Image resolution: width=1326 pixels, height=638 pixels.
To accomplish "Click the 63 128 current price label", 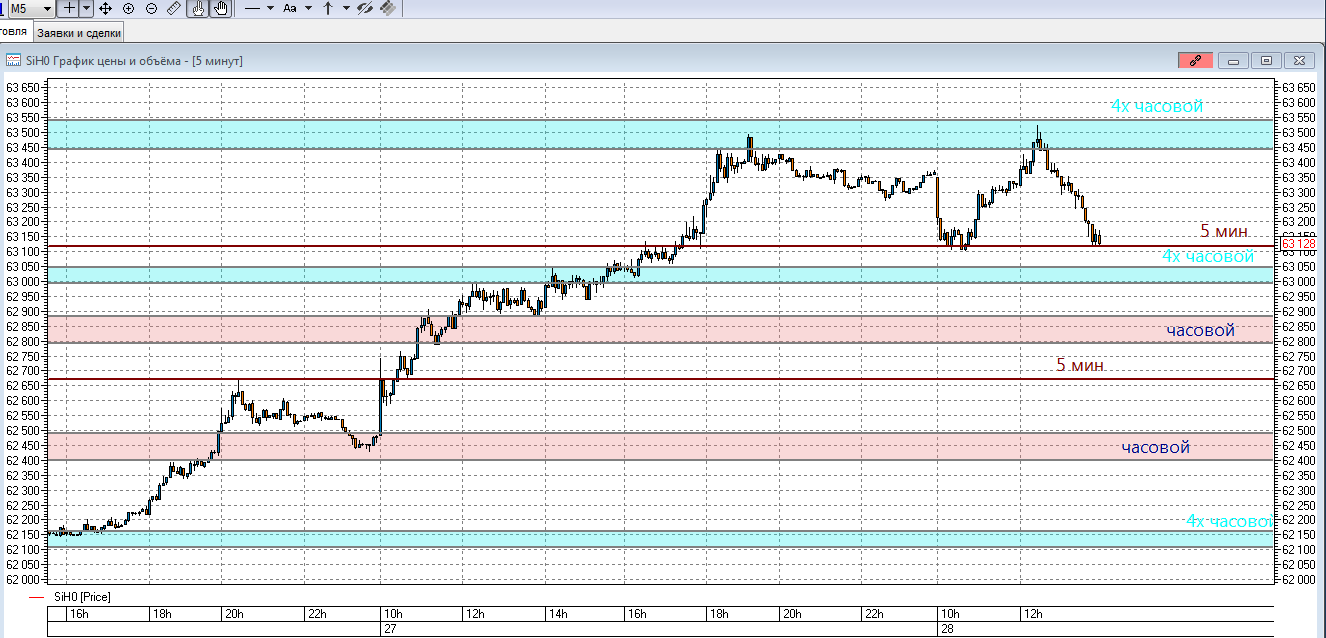I will (x=1297, y=243).
